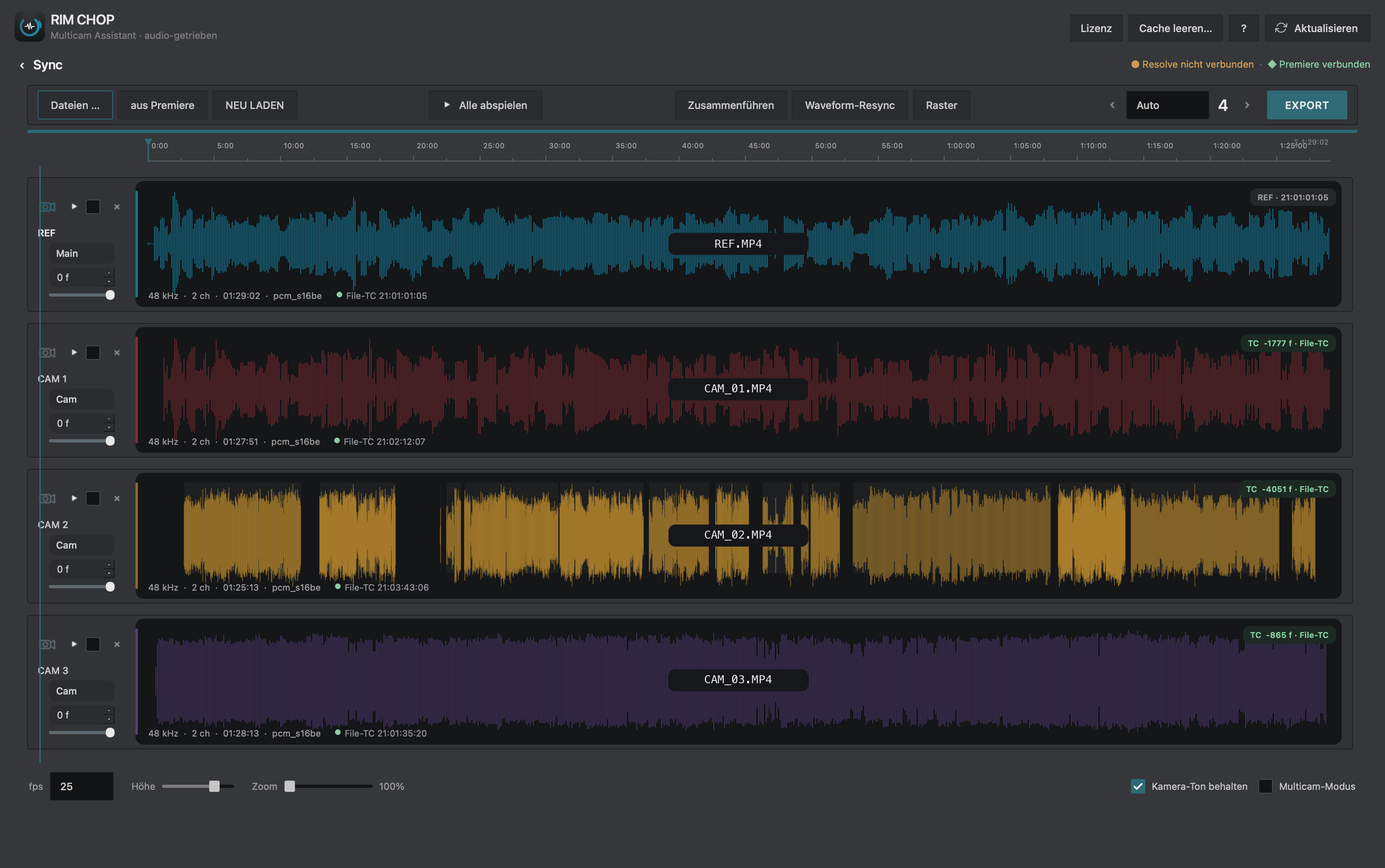Toggle the REF track checkbox
The height and width of the screenshot is (868, 1385).
[x=93, y=207]
